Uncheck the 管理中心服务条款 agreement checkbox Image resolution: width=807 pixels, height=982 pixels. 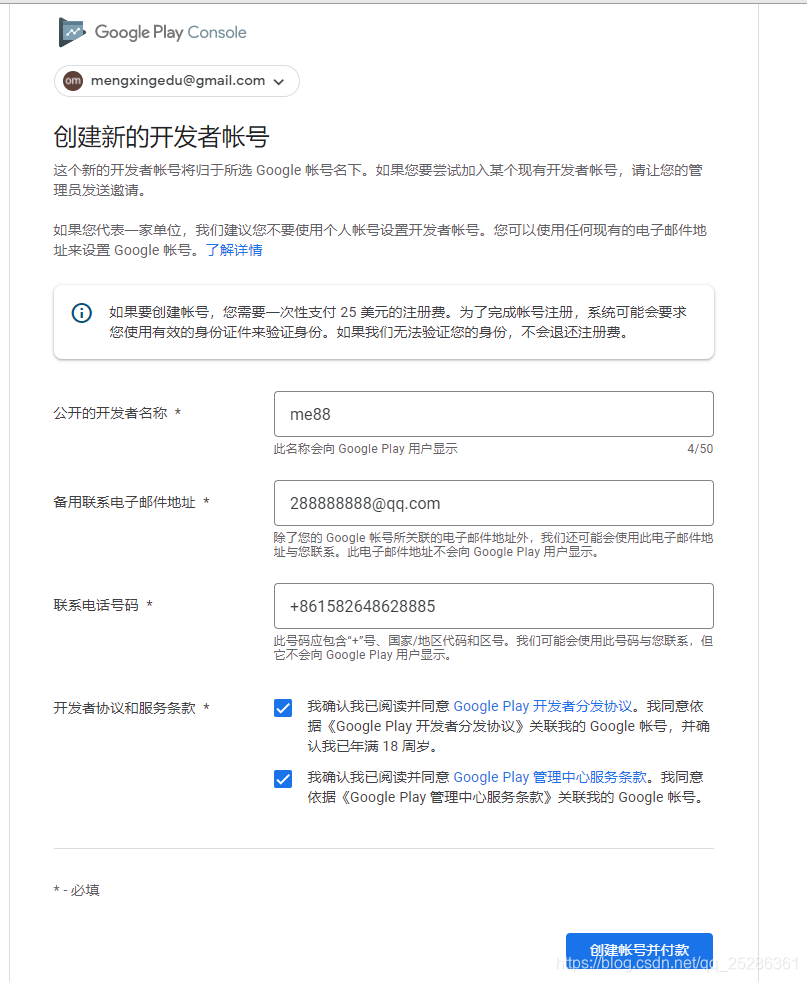283,779
